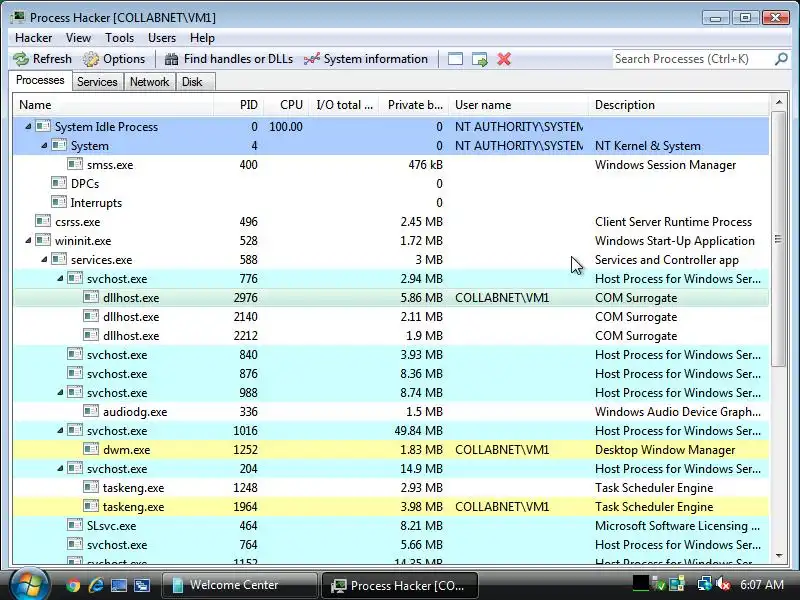Click the vertical scrollbar thumb
The height and width of the screenshot is (600, 800).
(x=779, y=238)
